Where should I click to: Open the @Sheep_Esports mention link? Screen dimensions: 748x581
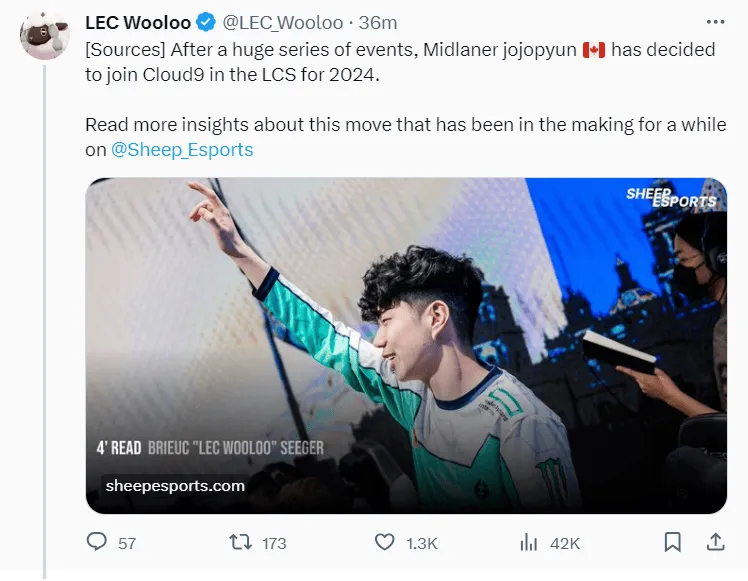click(x=182, y=149)
